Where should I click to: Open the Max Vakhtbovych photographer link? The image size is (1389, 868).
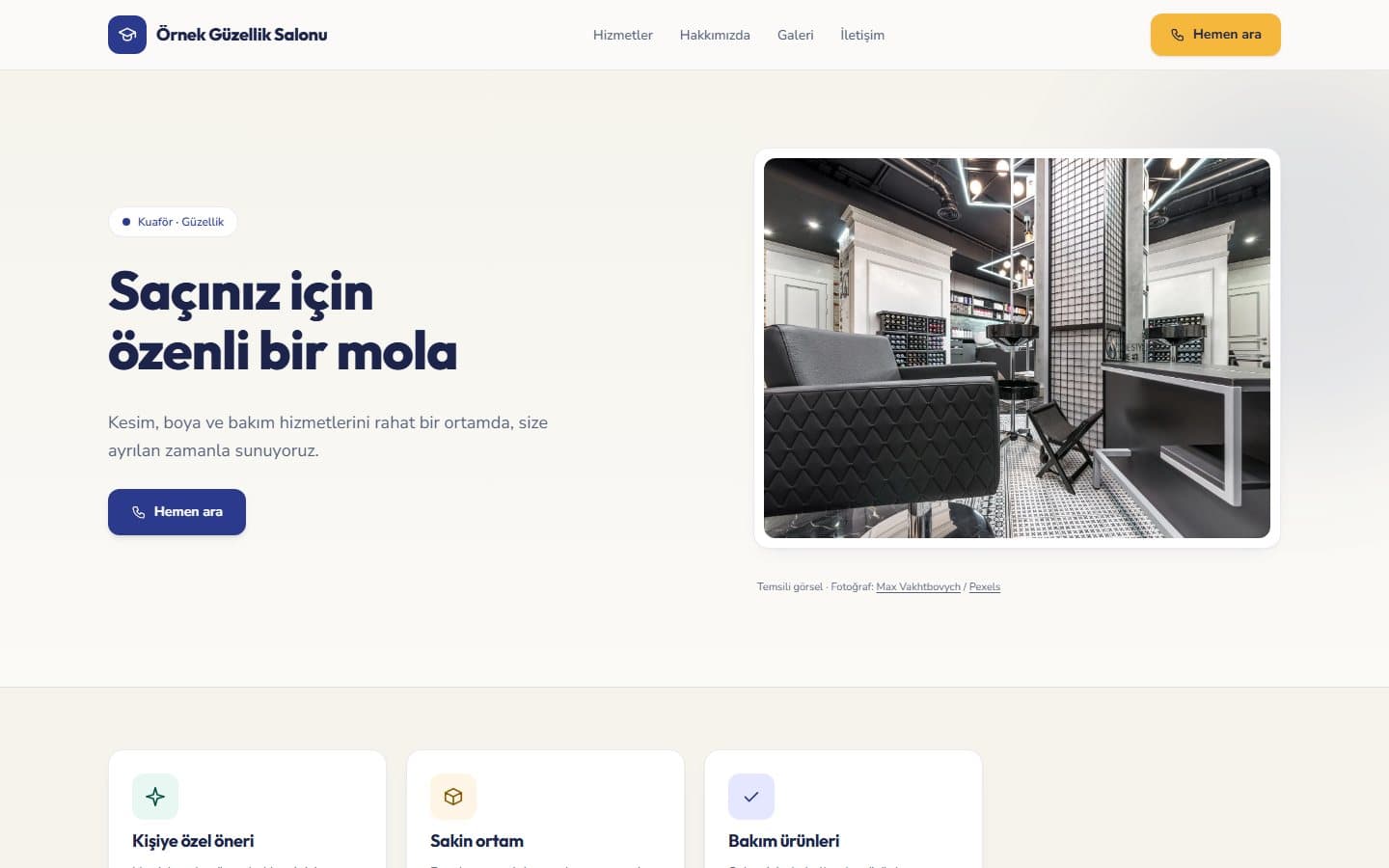pyautogui.click(x=918, y=586)
